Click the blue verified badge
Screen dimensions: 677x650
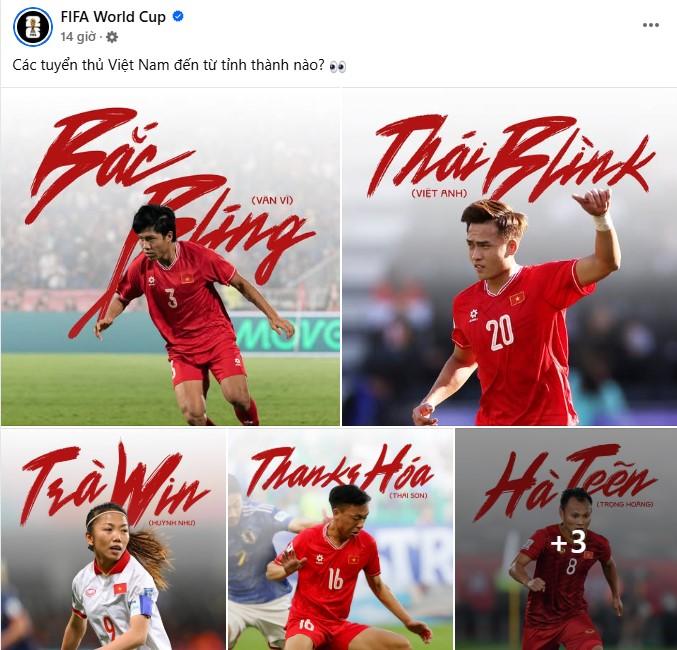coord(178,16)
